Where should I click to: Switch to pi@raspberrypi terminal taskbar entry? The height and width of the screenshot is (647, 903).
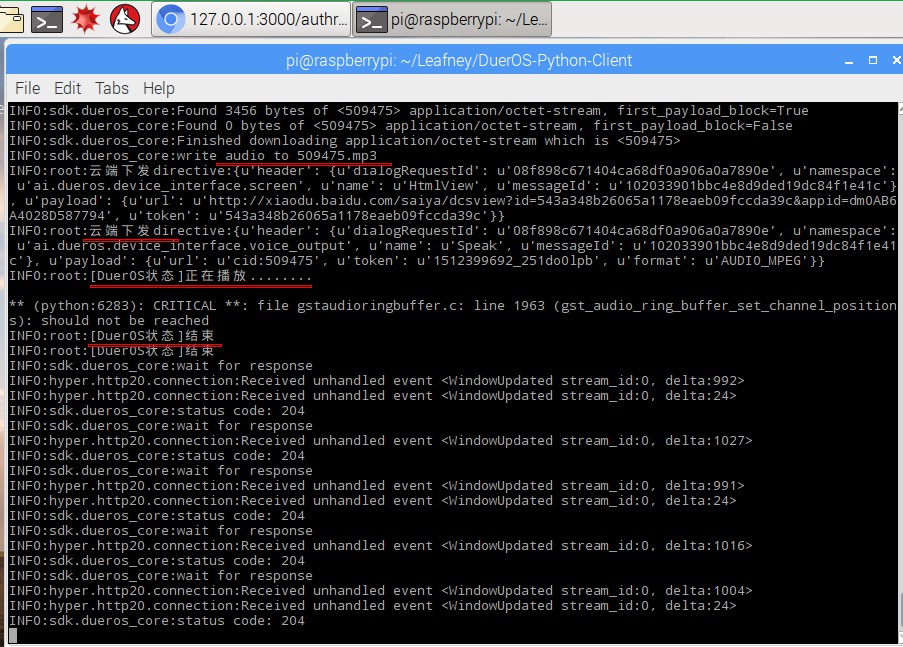point(452,19)
